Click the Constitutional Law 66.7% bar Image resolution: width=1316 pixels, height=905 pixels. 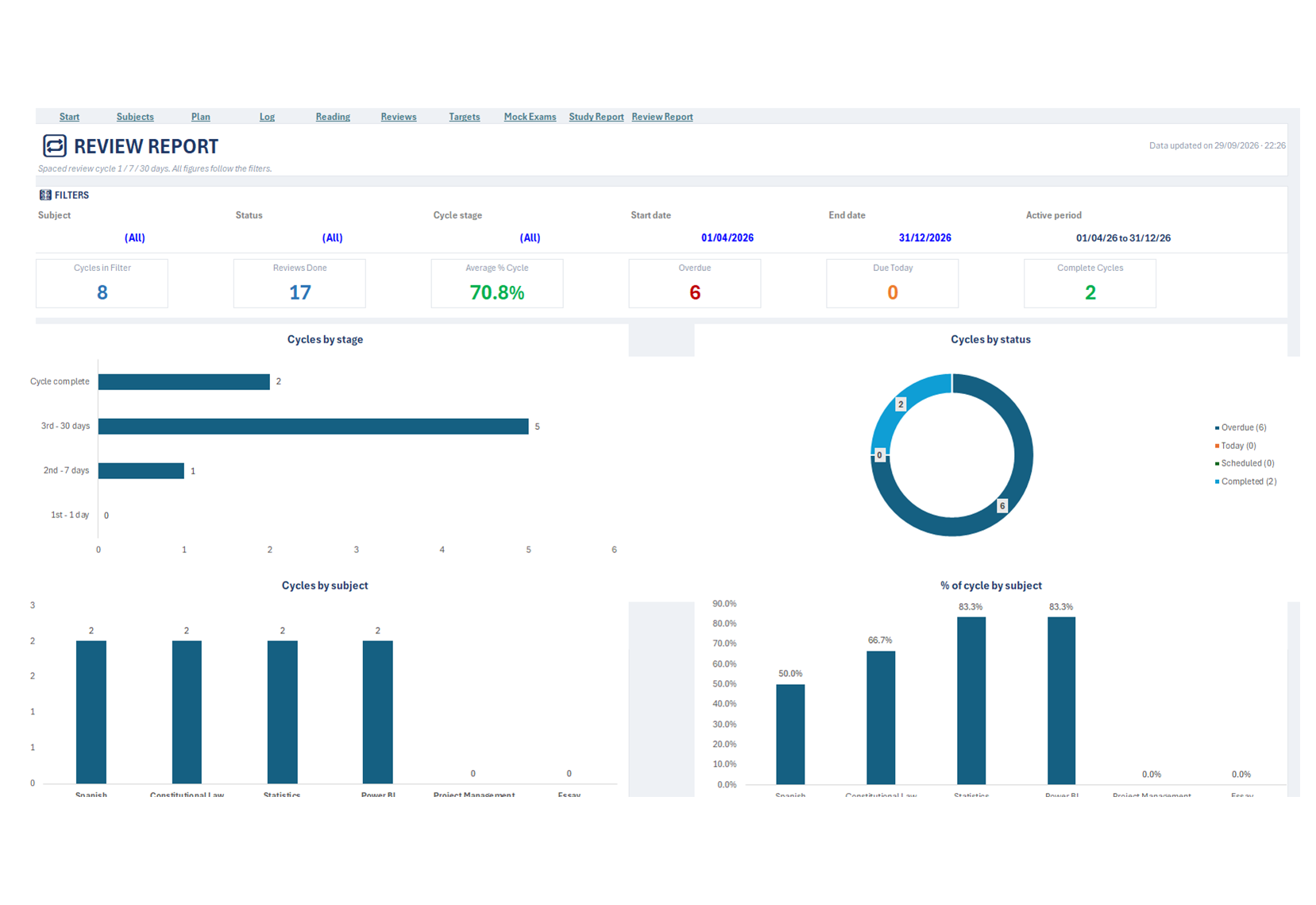881,717
